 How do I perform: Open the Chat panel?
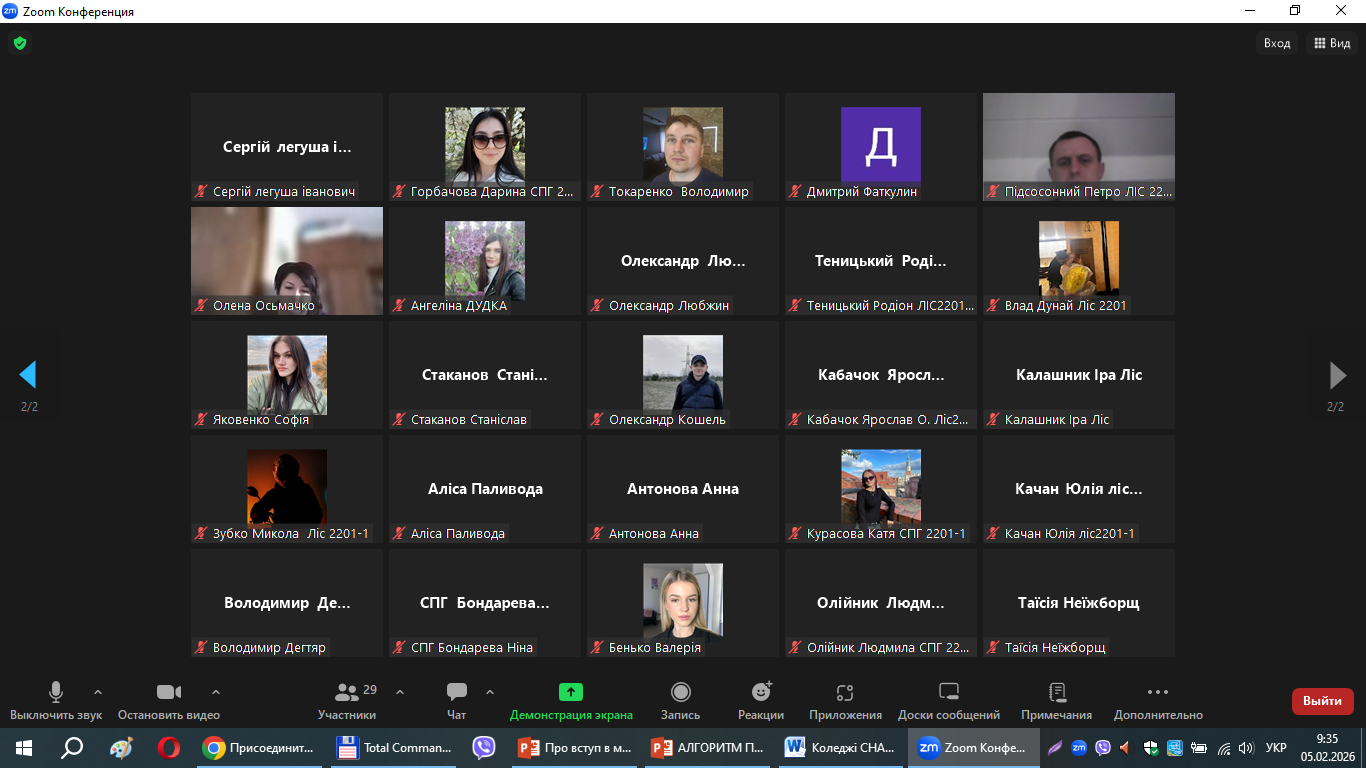[457, 700]
